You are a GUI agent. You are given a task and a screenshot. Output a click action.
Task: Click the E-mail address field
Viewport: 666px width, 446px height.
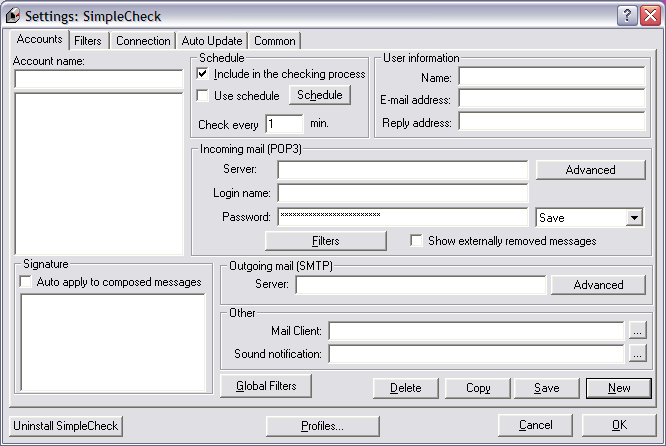[x=552, y=99]
